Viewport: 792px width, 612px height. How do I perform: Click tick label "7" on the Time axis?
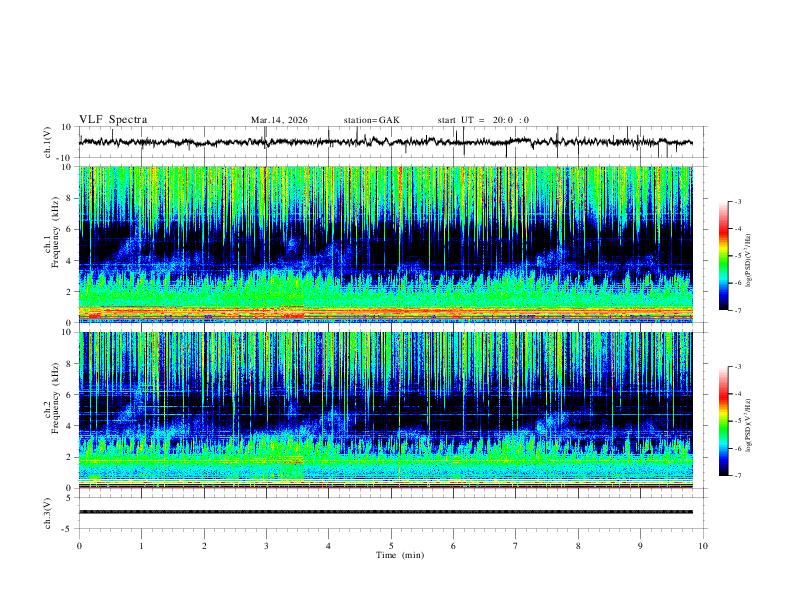tap(516, 546)
